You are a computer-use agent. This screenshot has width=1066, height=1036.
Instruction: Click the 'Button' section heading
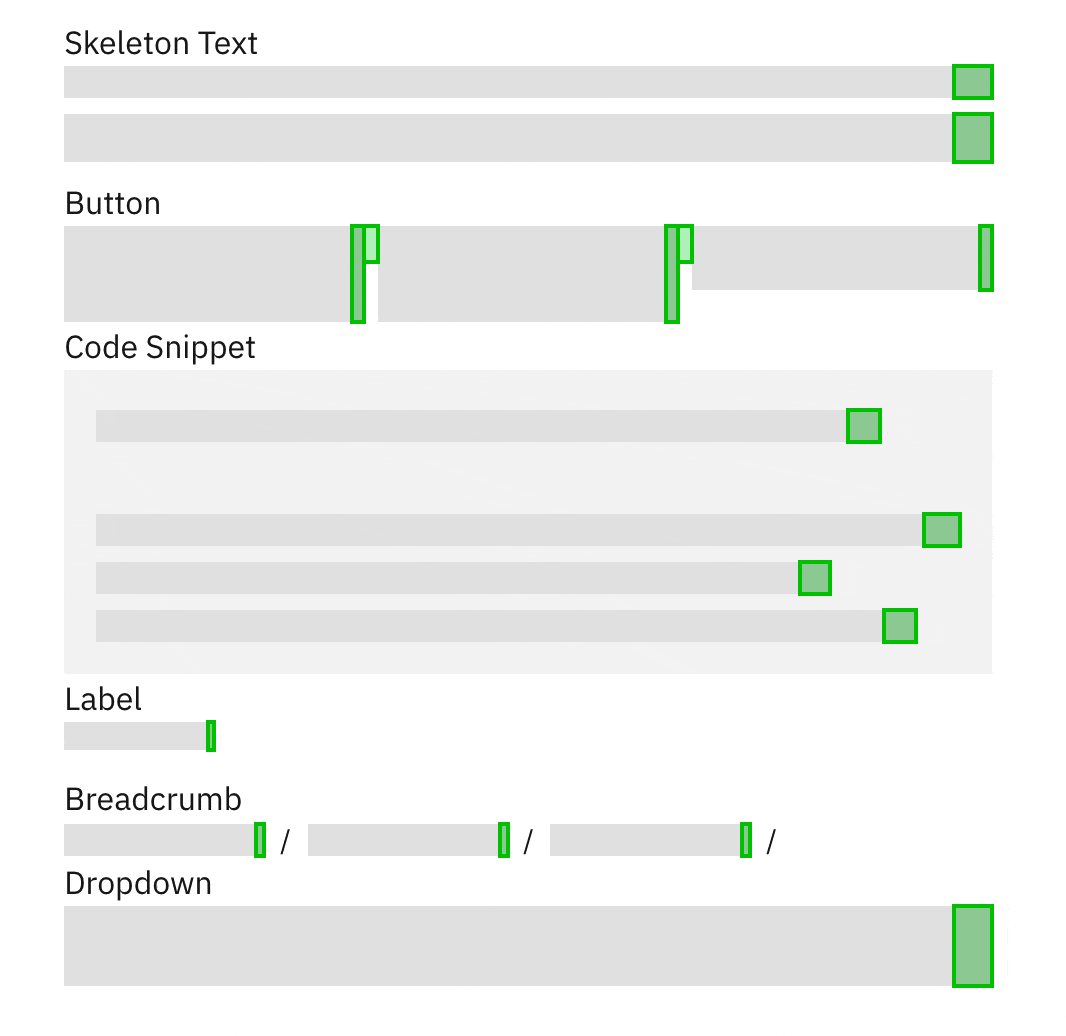[112, 204]
